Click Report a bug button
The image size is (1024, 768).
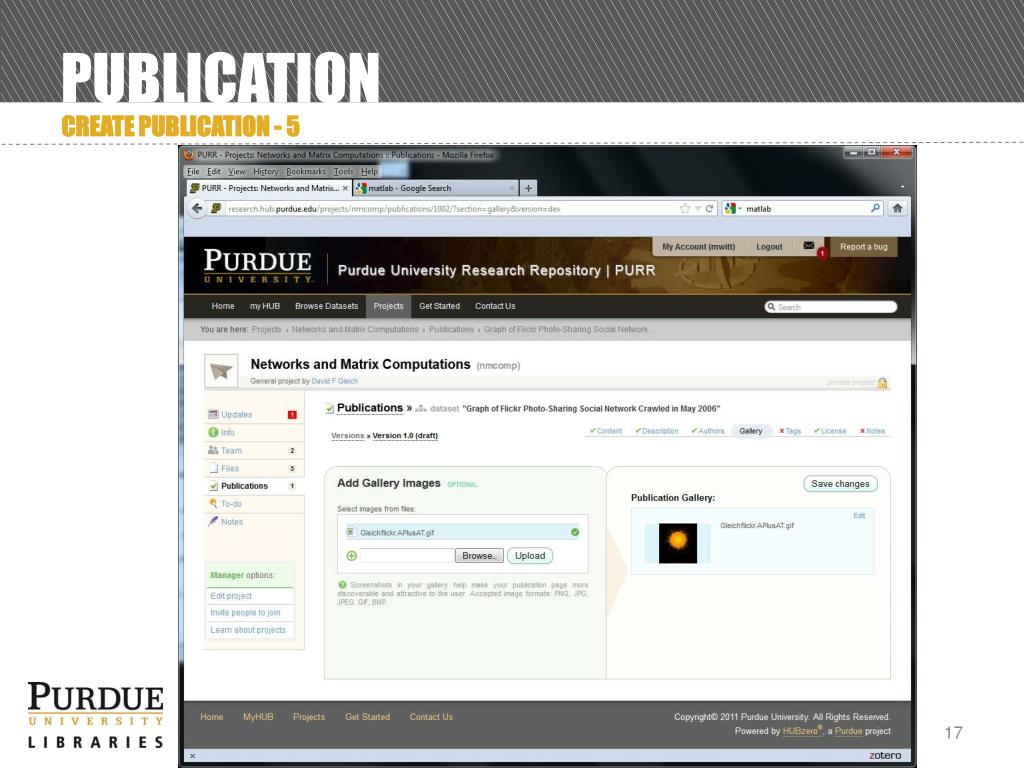(863, 247)
